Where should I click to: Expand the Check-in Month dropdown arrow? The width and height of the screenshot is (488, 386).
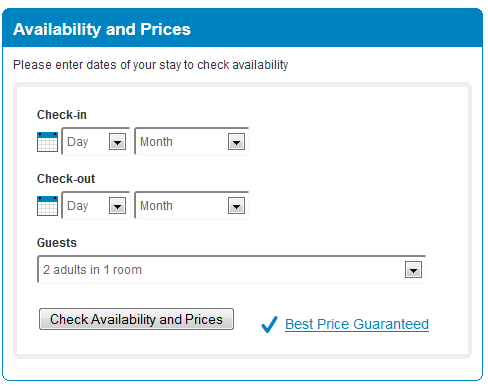click(x=236, y=142)
